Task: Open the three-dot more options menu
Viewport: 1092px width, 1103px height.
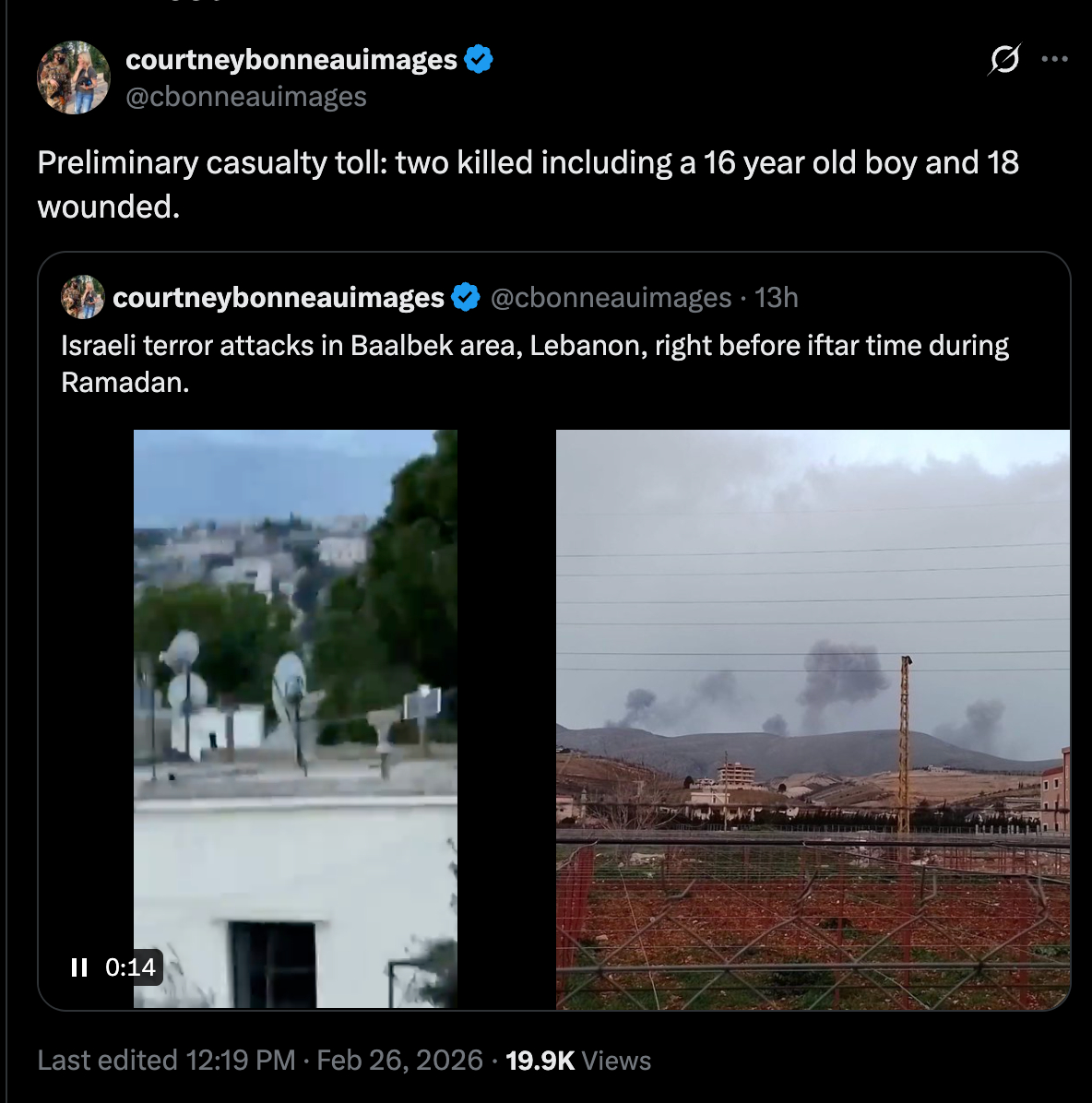Action: point(1054,59)
